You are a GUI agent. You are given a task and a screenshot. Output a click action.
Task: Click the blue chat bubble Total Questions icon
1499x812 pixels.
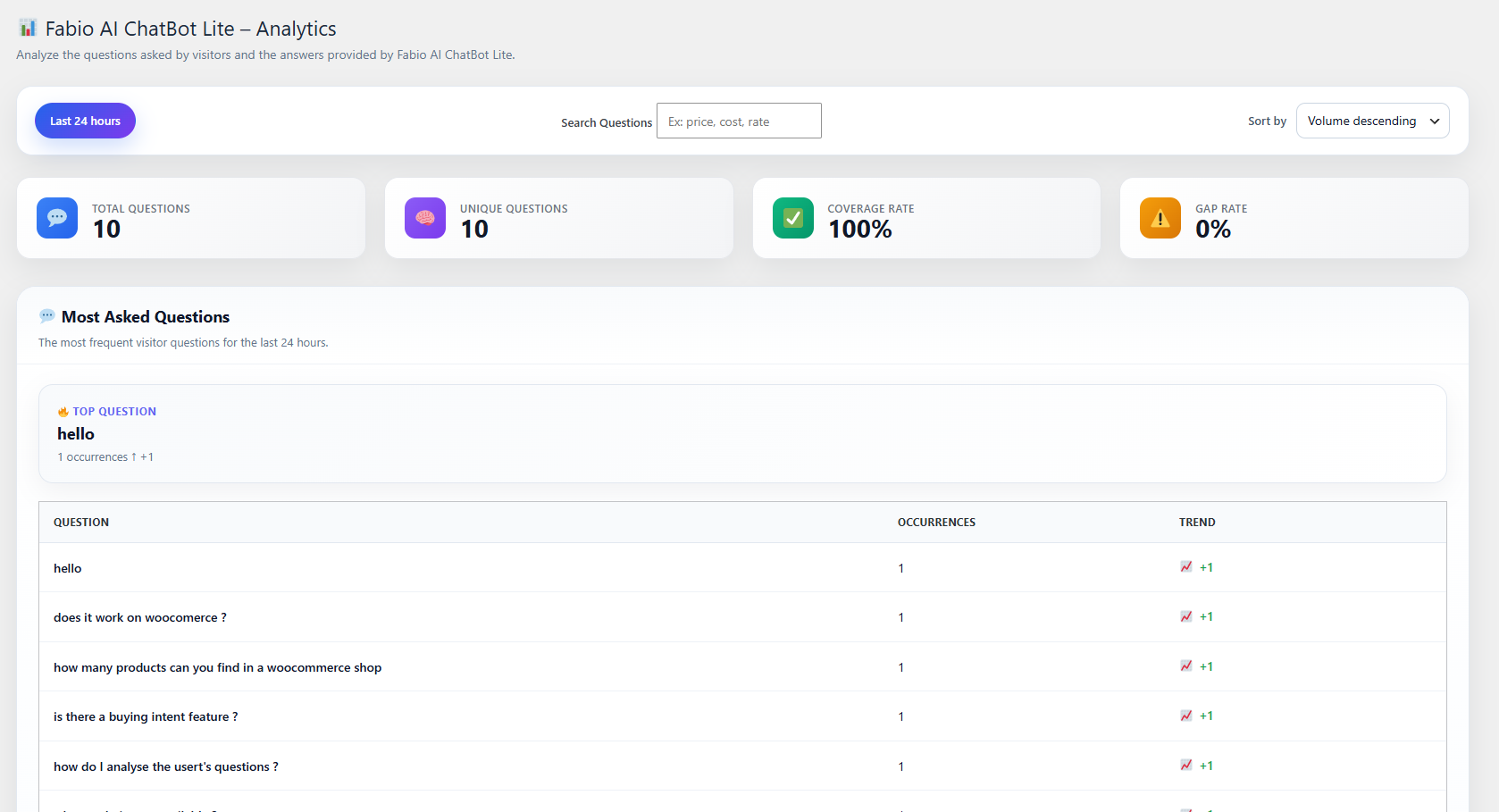(57, 218)
